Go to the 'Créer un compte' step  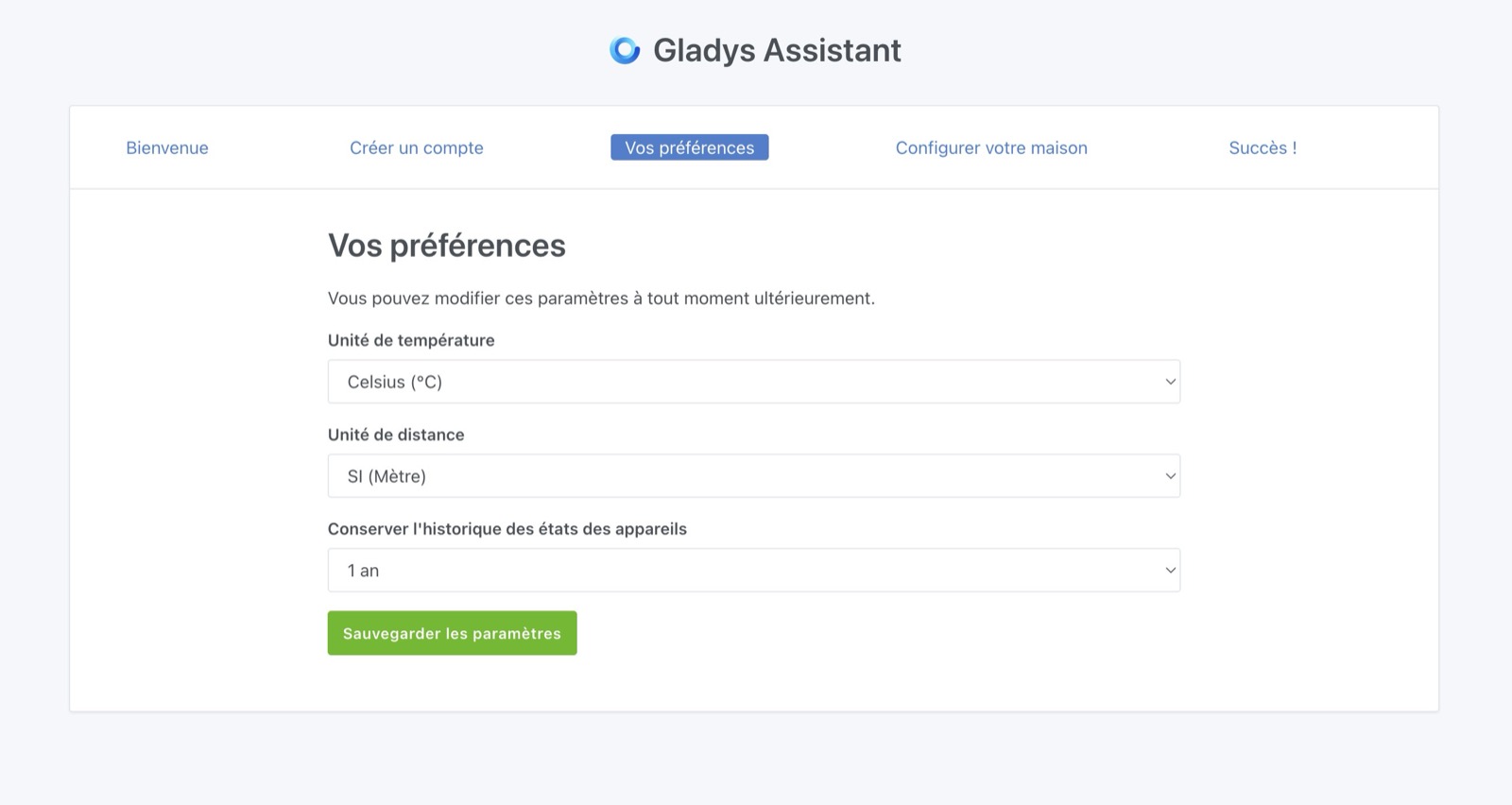click(x=417, y=147)
